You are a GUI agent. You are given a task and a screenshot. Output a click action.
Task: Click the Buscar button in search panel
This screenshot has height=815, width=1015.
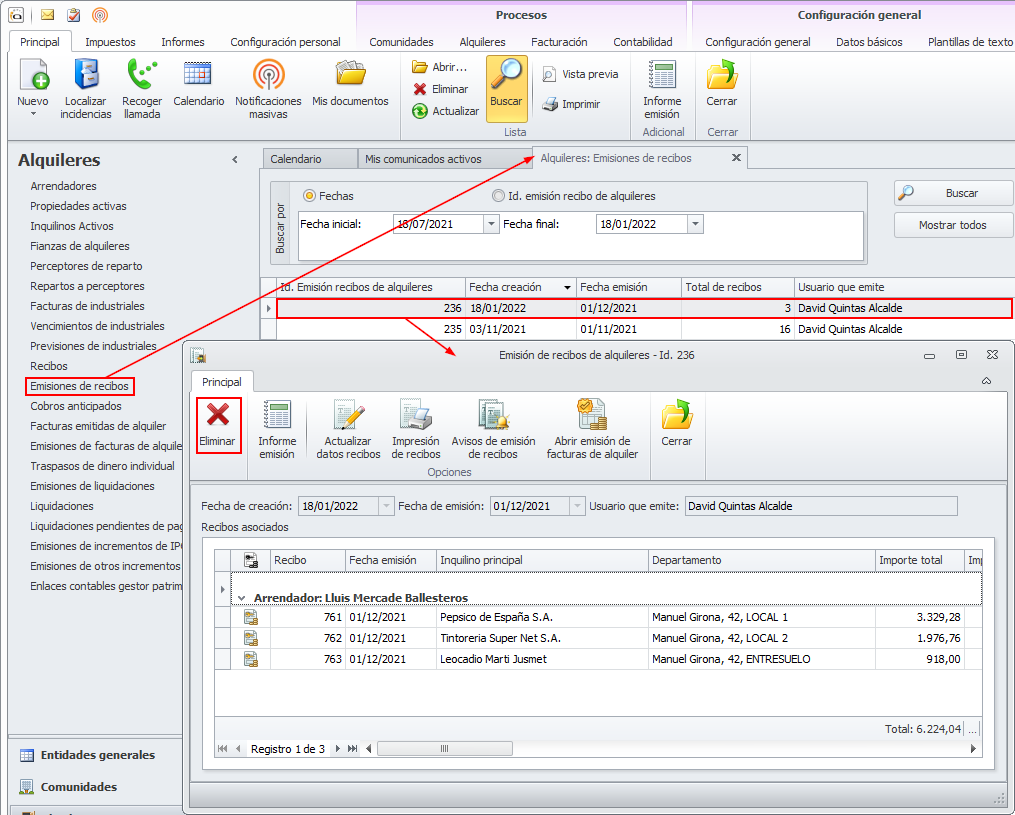coord(953,193)
